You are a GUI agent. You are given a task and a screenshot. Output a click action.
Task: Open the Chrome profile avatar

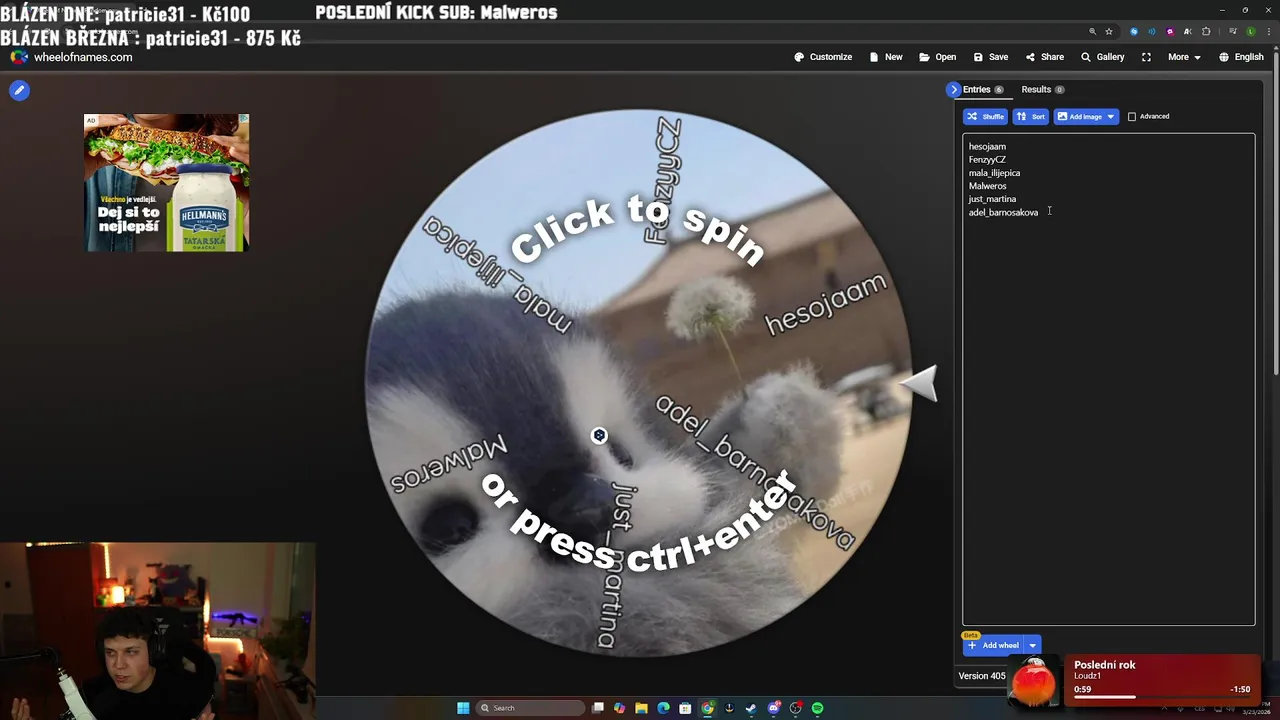(x=1250, y=31)
